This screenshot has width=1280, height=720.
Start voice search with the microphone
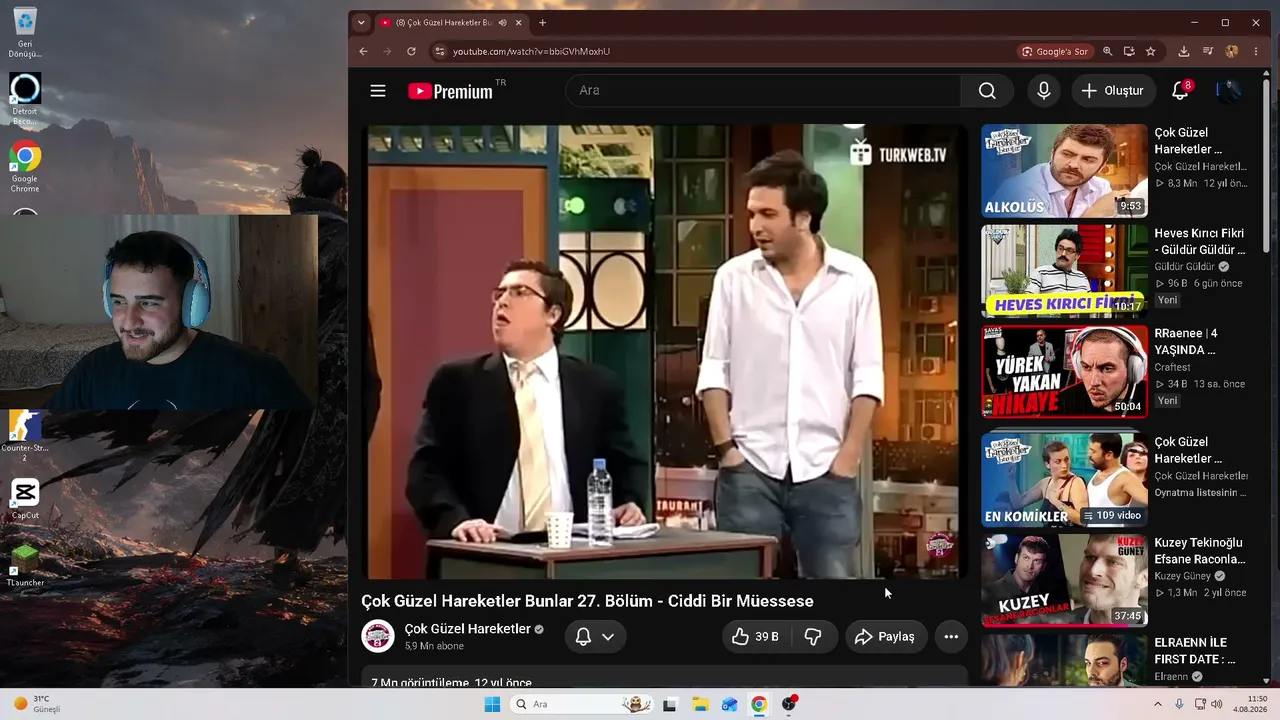[1044, 91]
